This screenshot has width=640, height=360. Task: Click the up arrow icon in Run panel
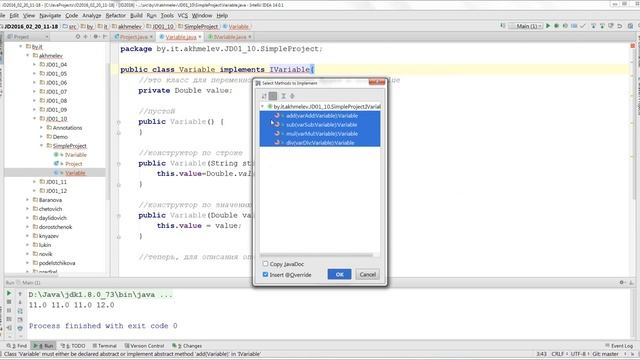coord(20,293)
